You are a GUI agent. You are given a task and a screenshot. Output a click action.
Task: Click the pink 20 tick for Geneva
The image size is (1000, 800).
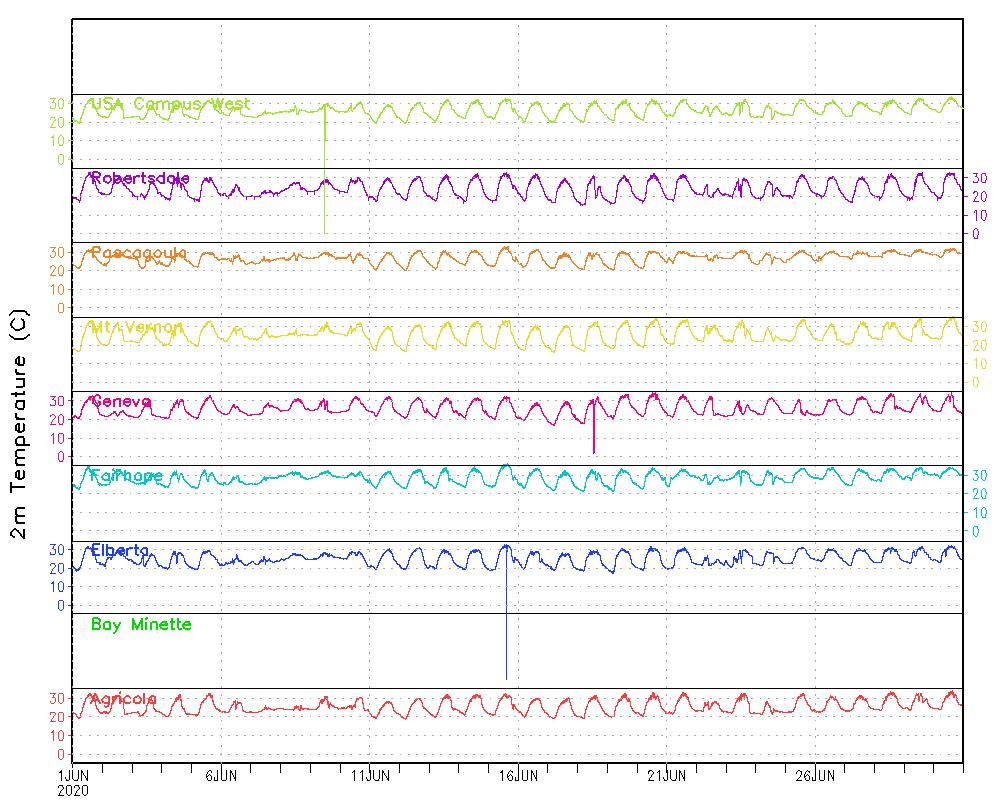(x=57, y=420)
